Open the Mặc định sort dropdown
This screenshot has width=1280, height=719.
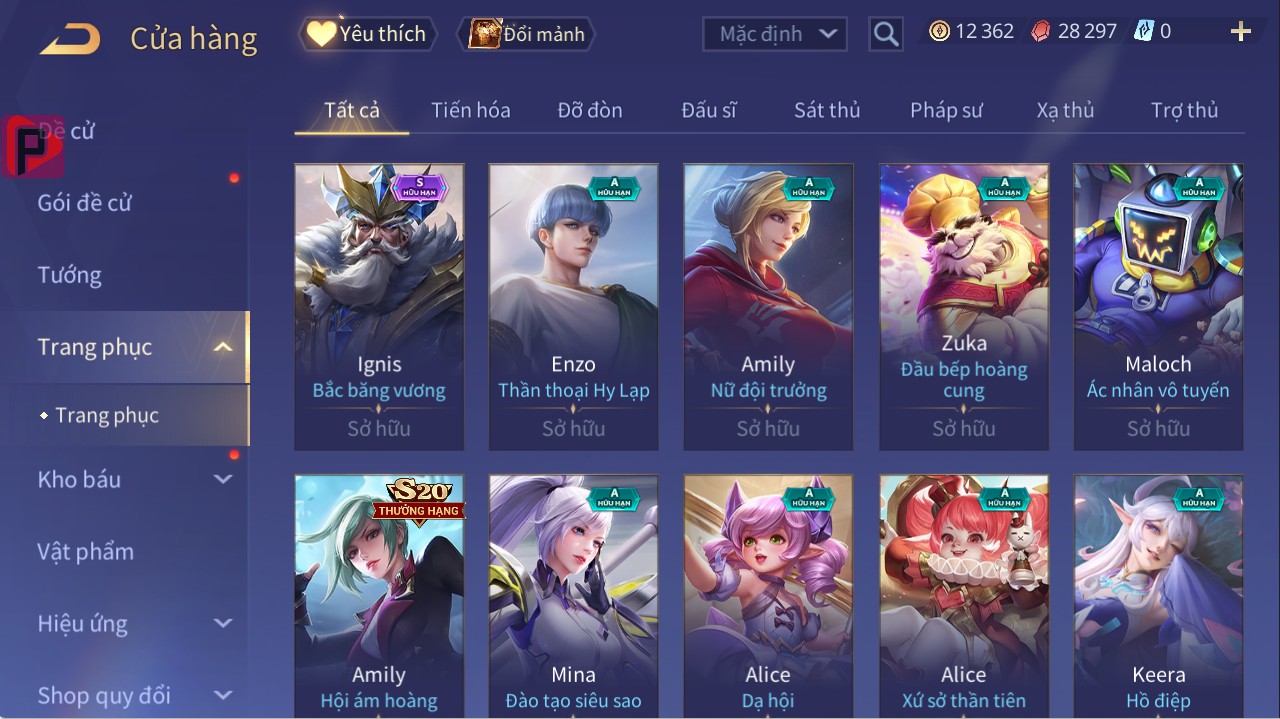click(775, 34)
